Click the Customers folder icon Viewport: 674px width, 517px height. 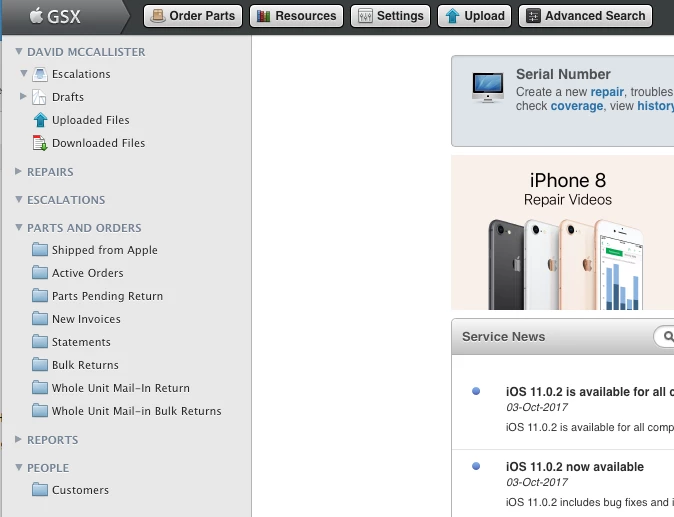tap(40, 489)
